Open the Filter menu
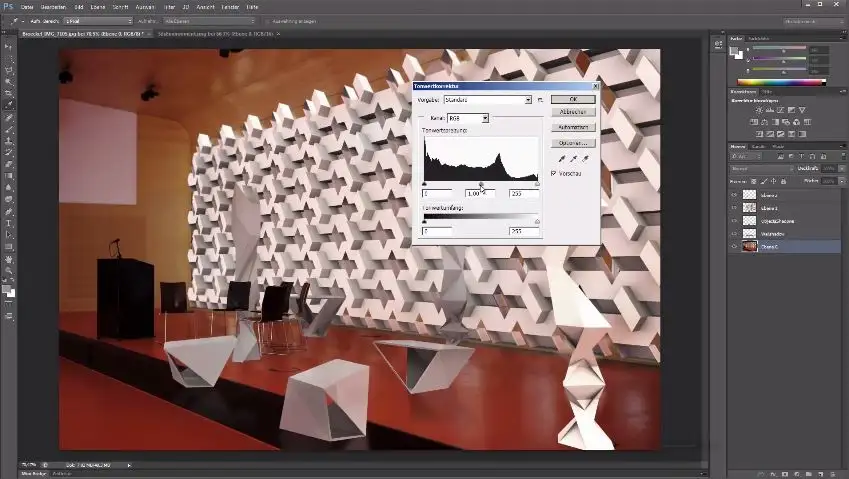 coord(169,7)
